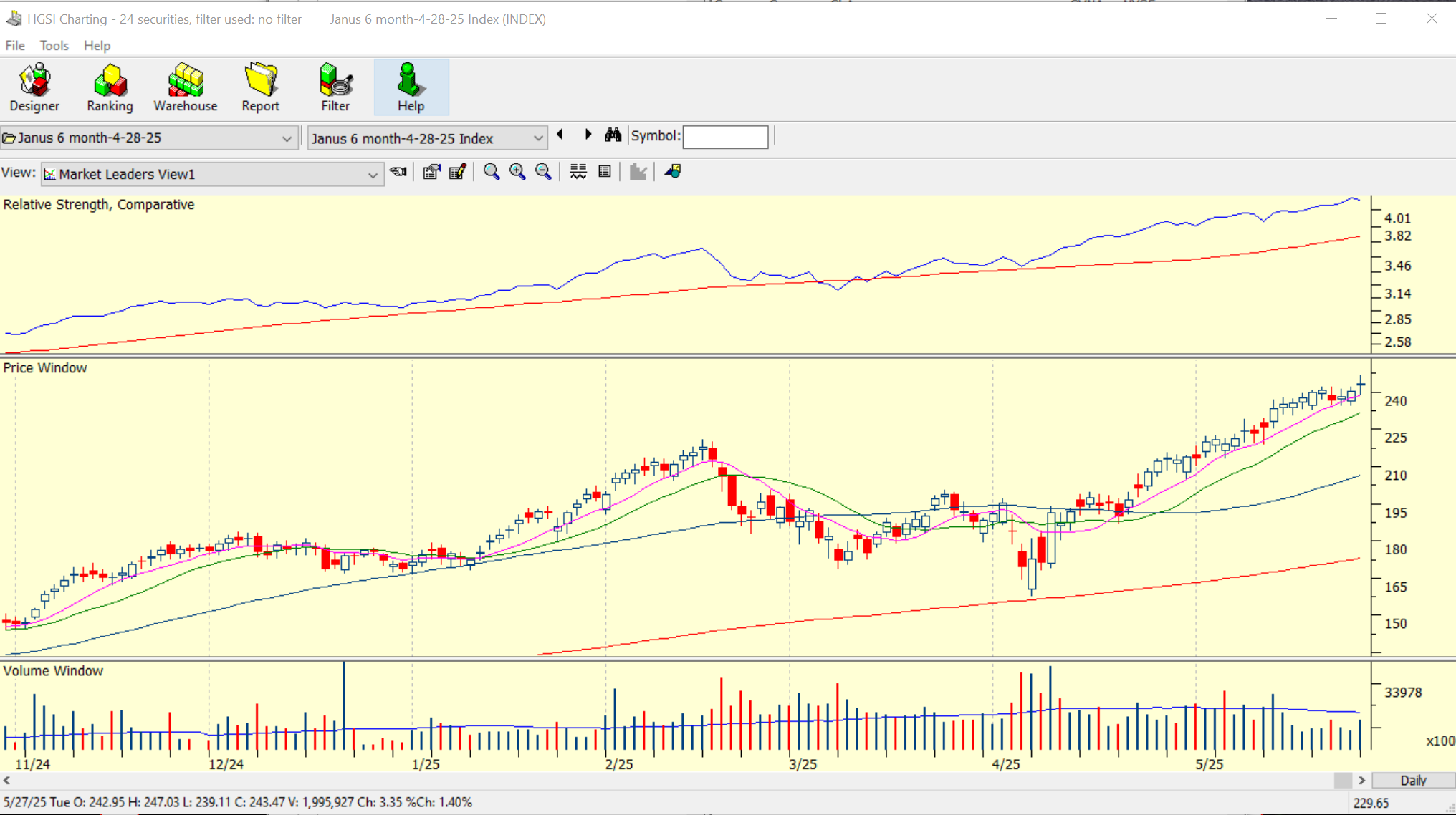Image resolution: width=1456 pixels, height=815 pixels.
Task: Click the Volume Window label
Action: coord(53,671)
